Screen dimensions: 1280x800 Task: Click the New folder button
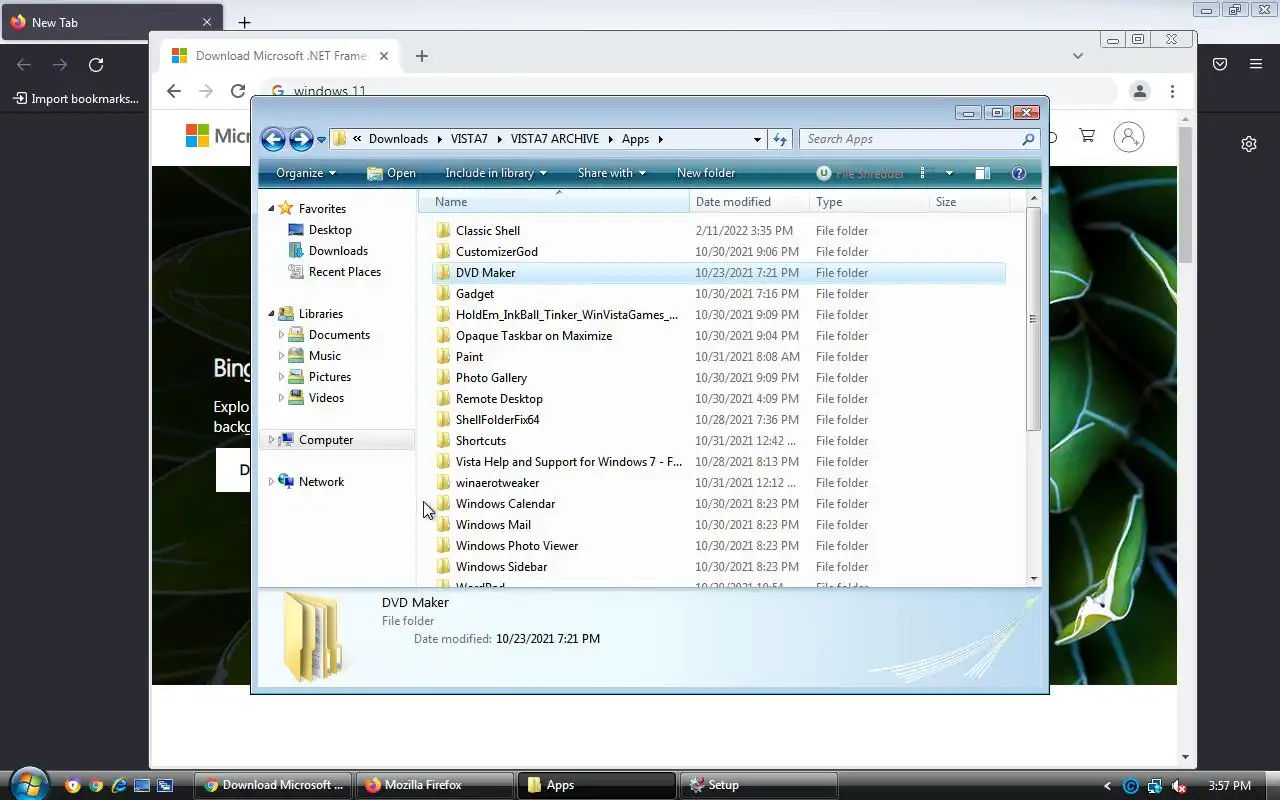coord(706,173)
